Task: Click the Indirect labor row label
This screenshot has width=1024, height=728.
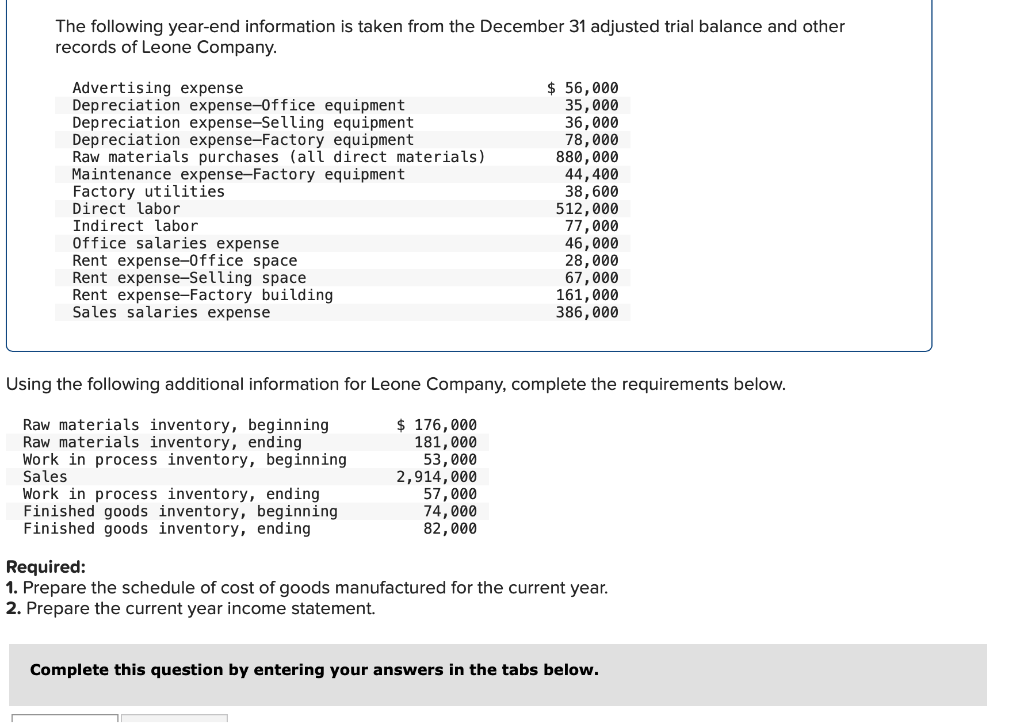Action: click(135, 226)
